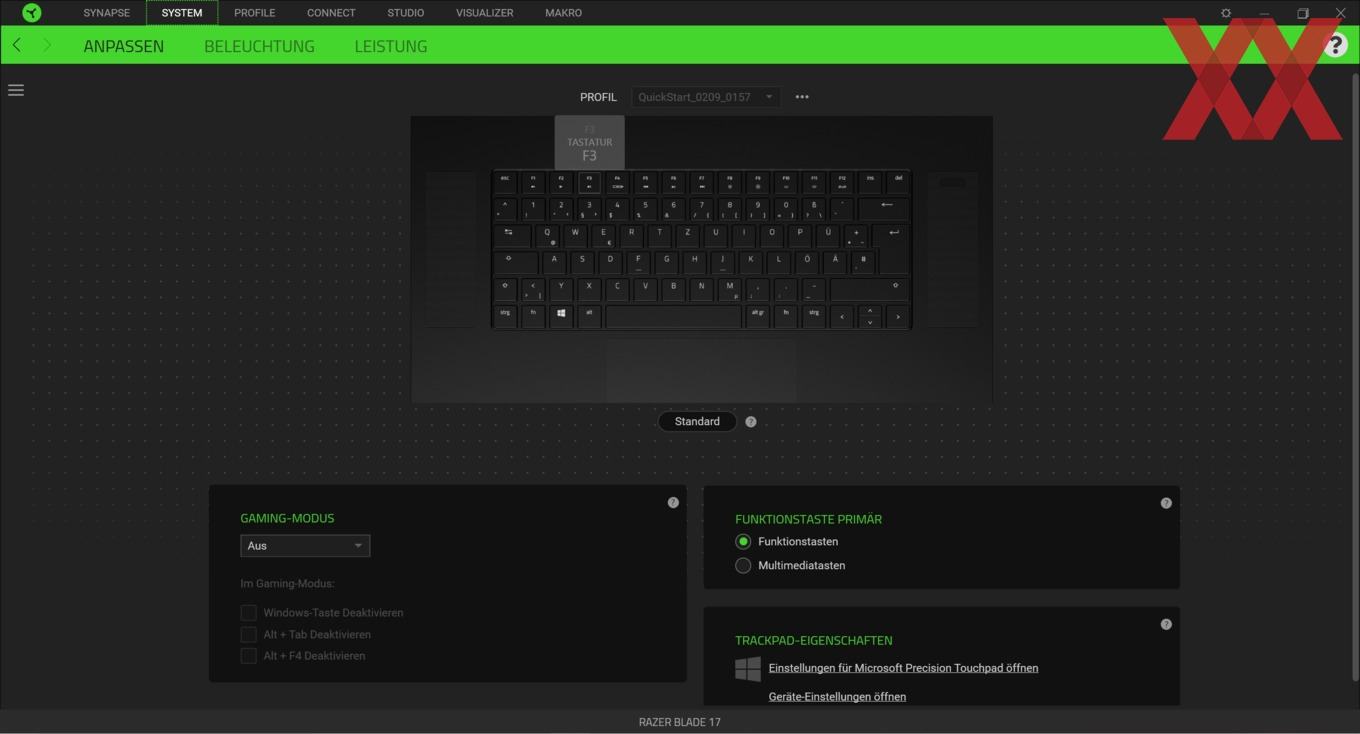Click the Standard button
This screenshot has height=734, width=1360.
click(697, 422)
